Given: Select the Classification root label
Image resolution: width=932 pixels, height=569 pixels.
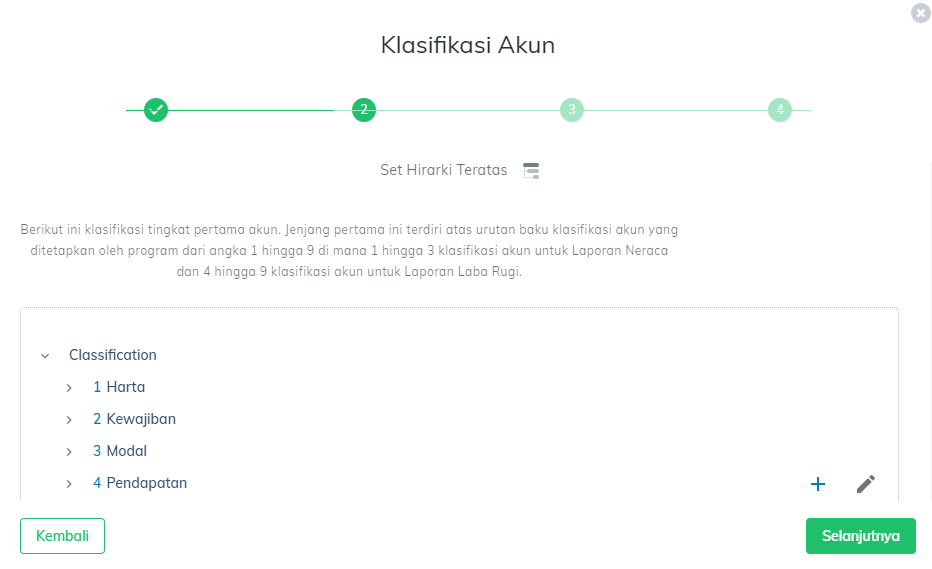Looking at the screenshot, I should click(113, 355).
